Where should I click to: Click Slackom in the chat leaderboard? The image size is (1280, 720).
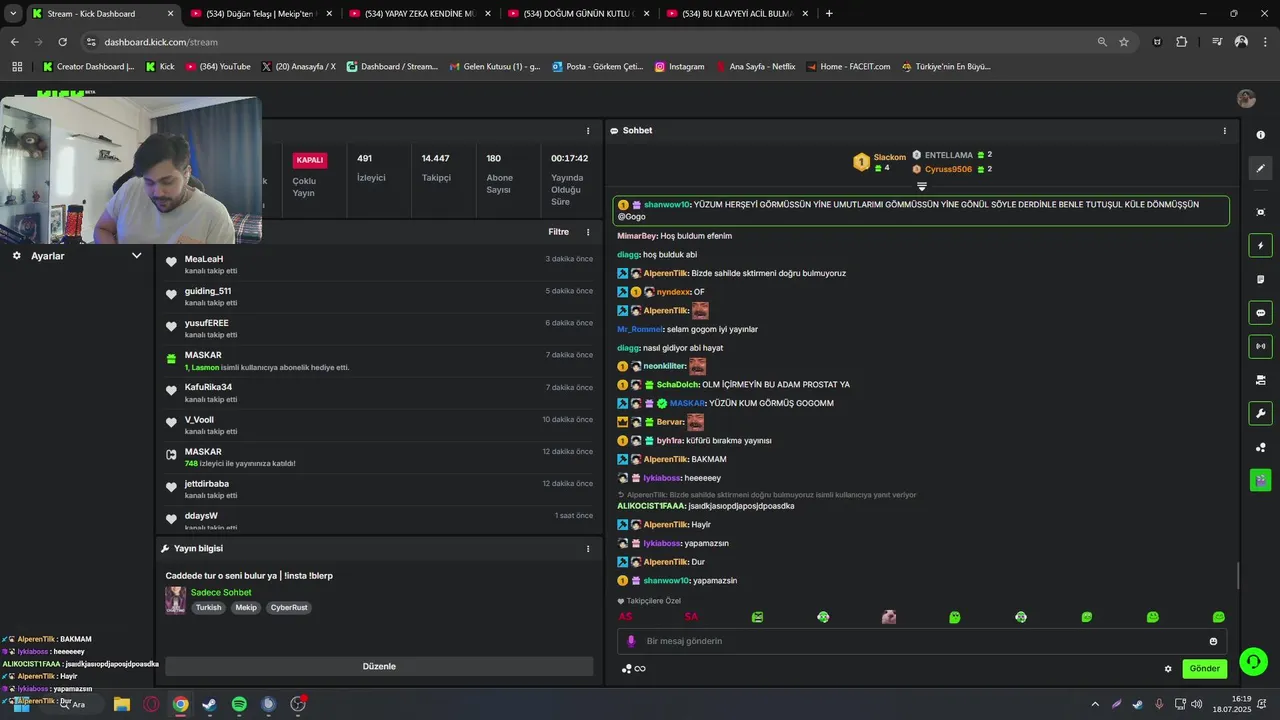(889, 157)
